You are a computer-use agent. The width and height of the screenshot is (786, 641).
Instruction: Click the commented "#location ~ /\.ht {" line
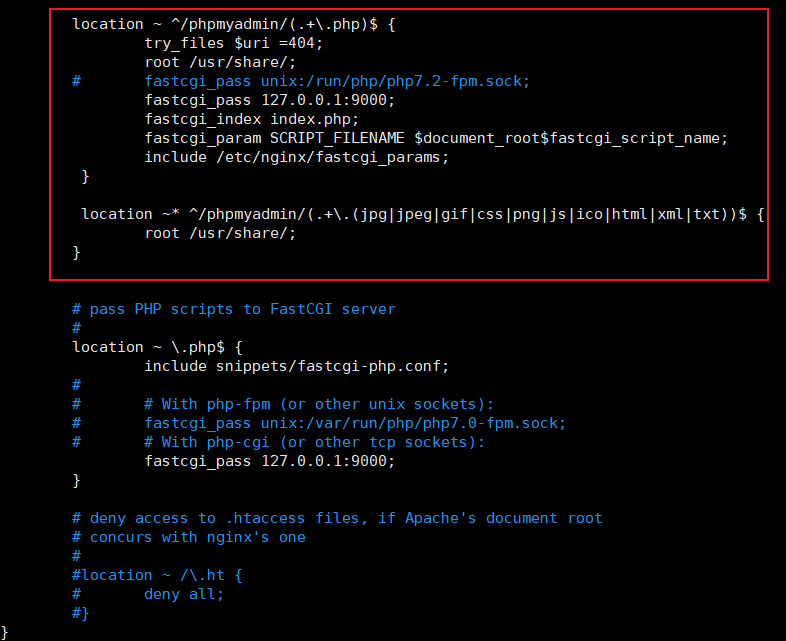[x=157, y=575]
